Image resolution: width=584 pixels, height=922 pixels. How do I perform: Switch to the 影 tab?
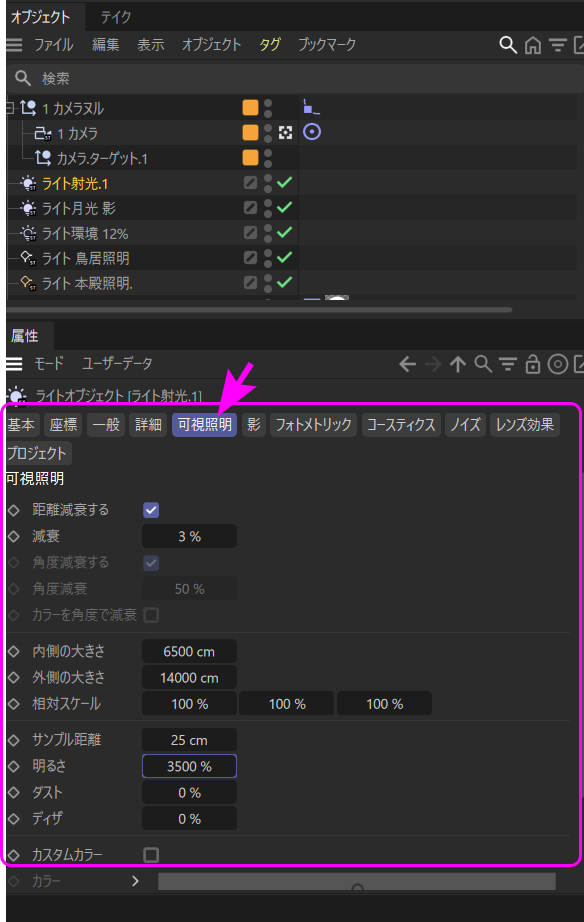click(x=254, y=425)
